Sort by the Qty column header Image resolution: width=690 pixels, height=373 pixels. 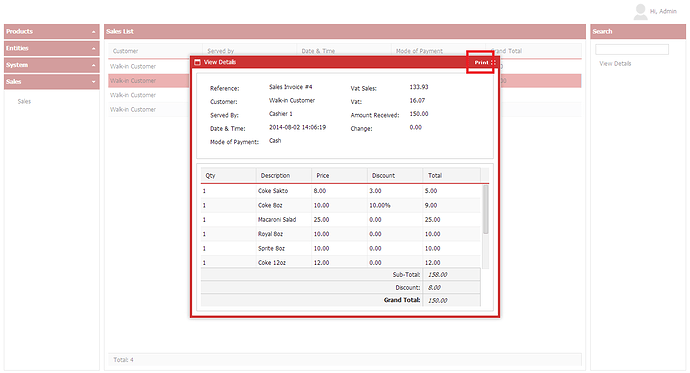[228, 175]
